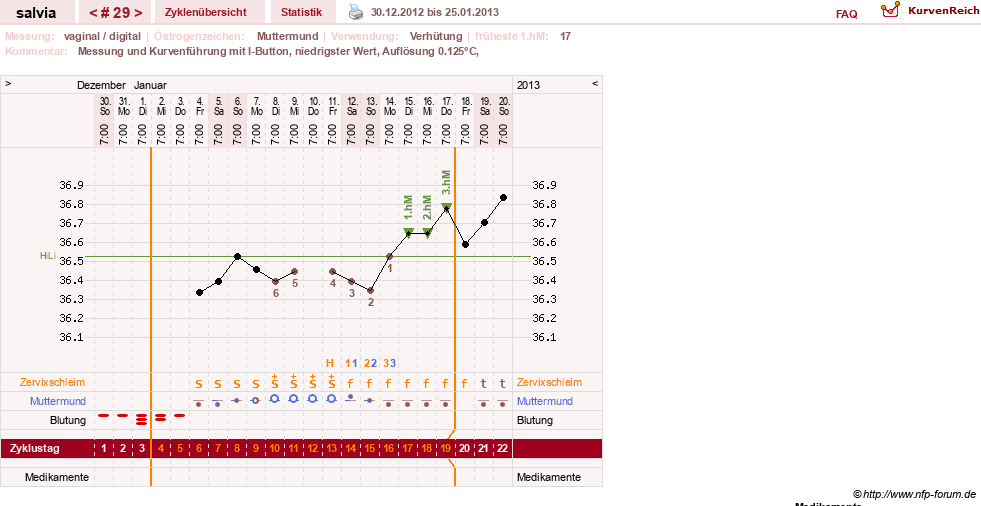Image resolution: width=981 pixels, height=506 pixels.
Task: Select the cycle number # 29 navigator
Action: point(115,12)
